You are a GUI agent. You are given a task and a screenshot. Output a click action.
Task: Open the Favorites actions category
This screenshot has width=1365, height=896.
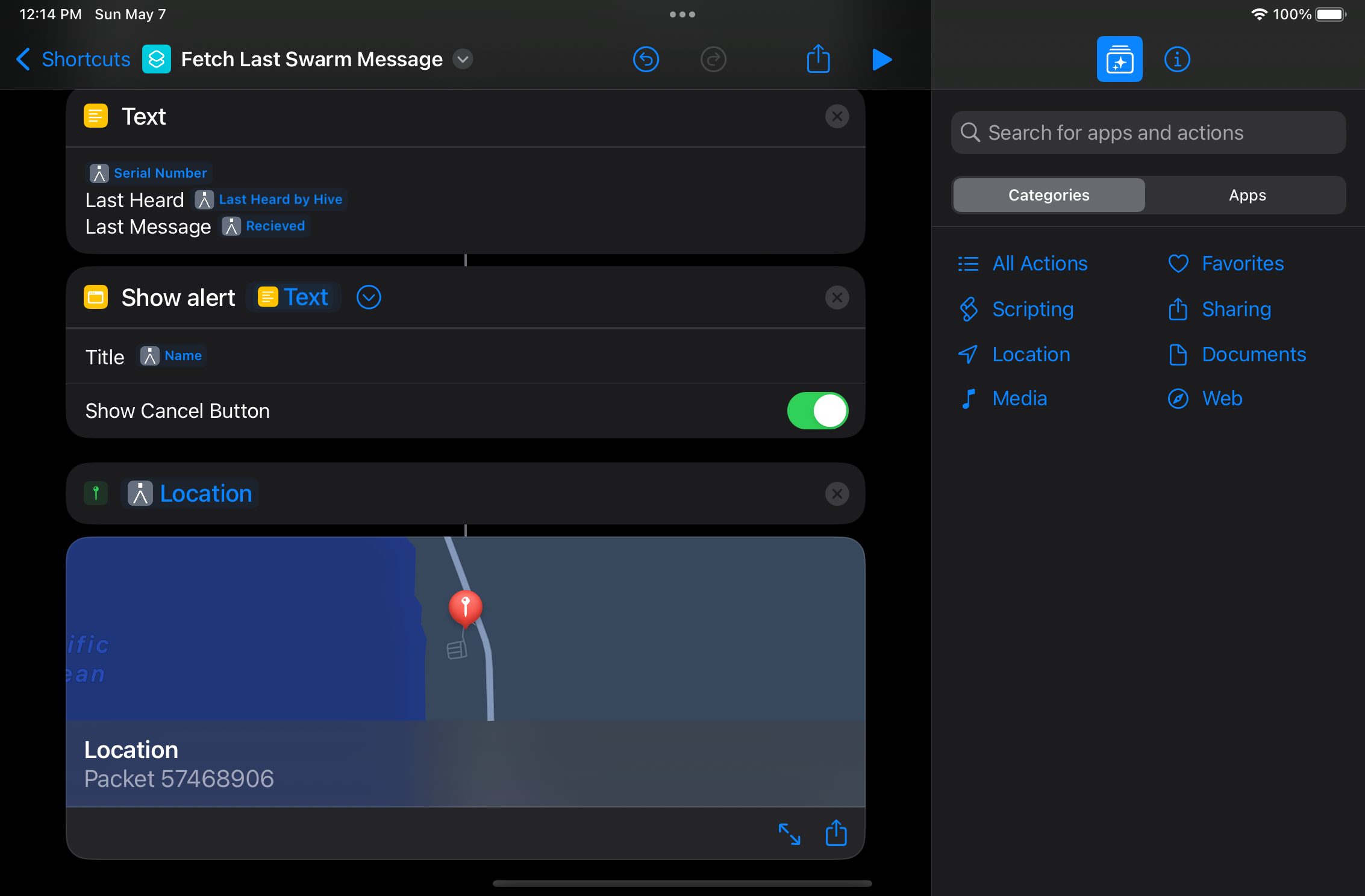[x=1242, y=263]
